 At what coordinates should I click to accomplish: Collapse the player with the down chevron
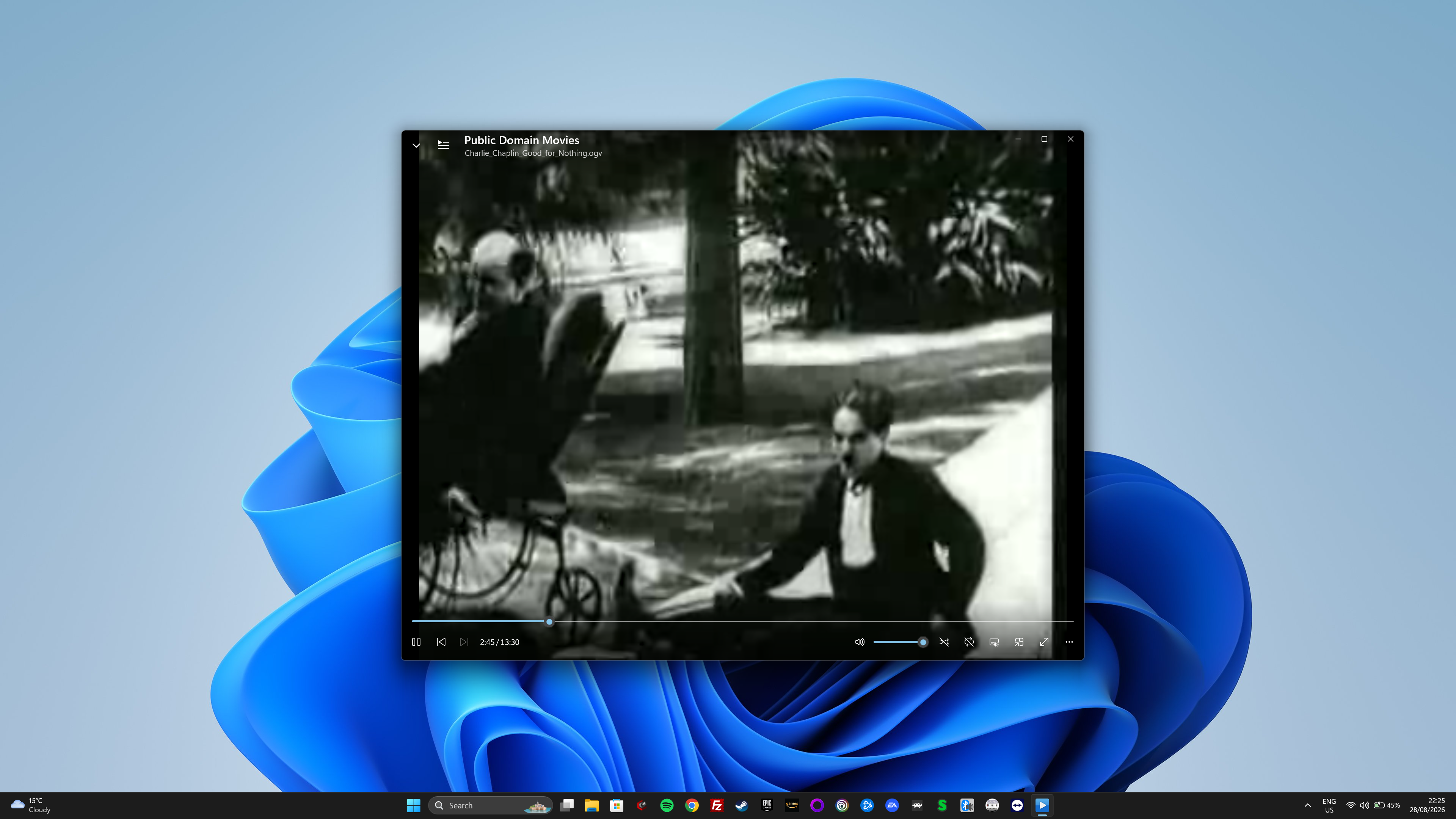416,145
